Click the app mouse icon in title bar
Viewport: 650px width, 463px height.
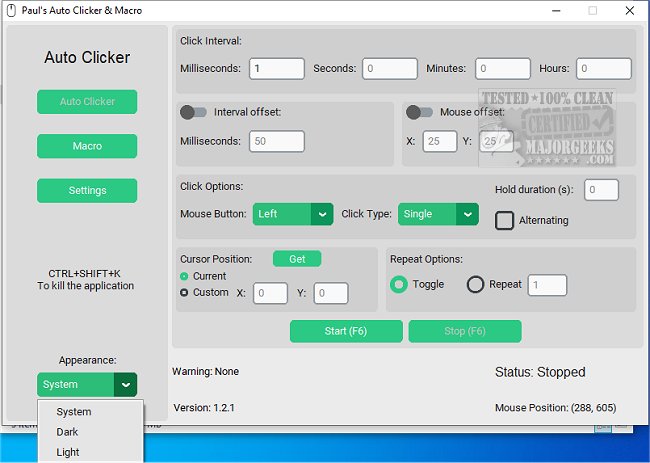(12, 11)
